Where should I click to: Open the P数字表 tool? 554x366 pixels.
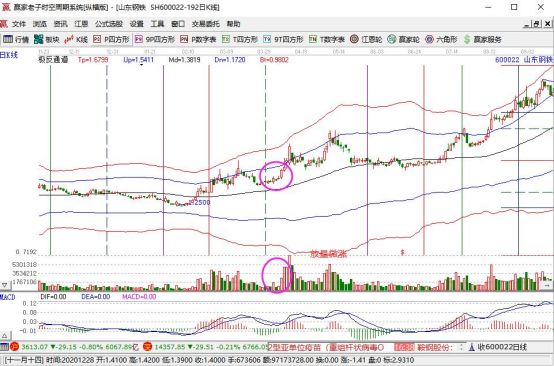coord(199,39)
